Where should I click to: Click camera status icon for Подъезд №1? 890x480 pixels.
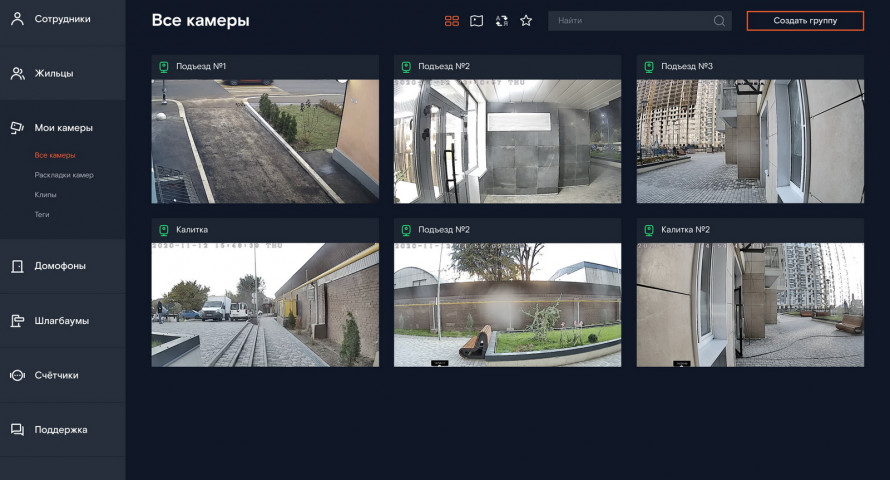tap(163, 67)
